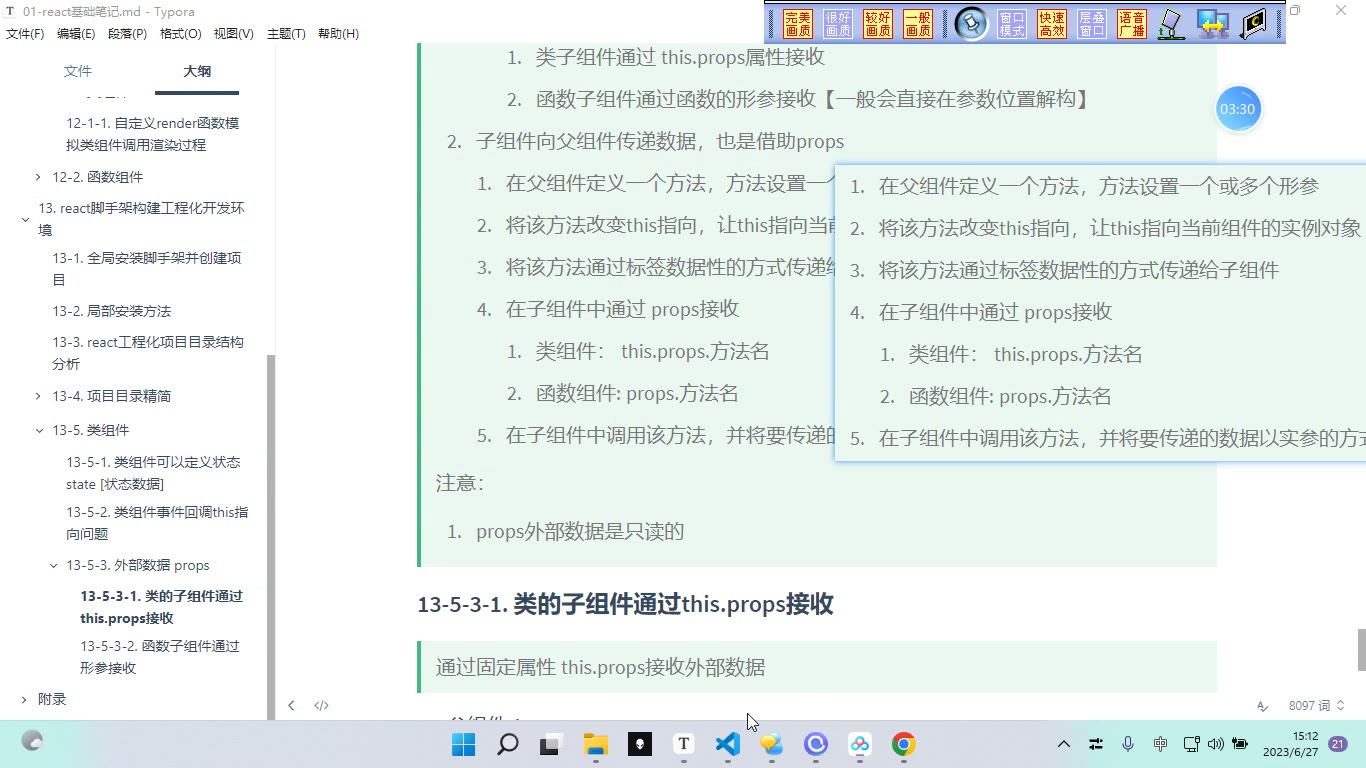Image resolution: width=1366 pixels, height=768 pixels.
Task: Expand the 13-4. 项目目录精简 outline item
Action: (x=39, y=396)
